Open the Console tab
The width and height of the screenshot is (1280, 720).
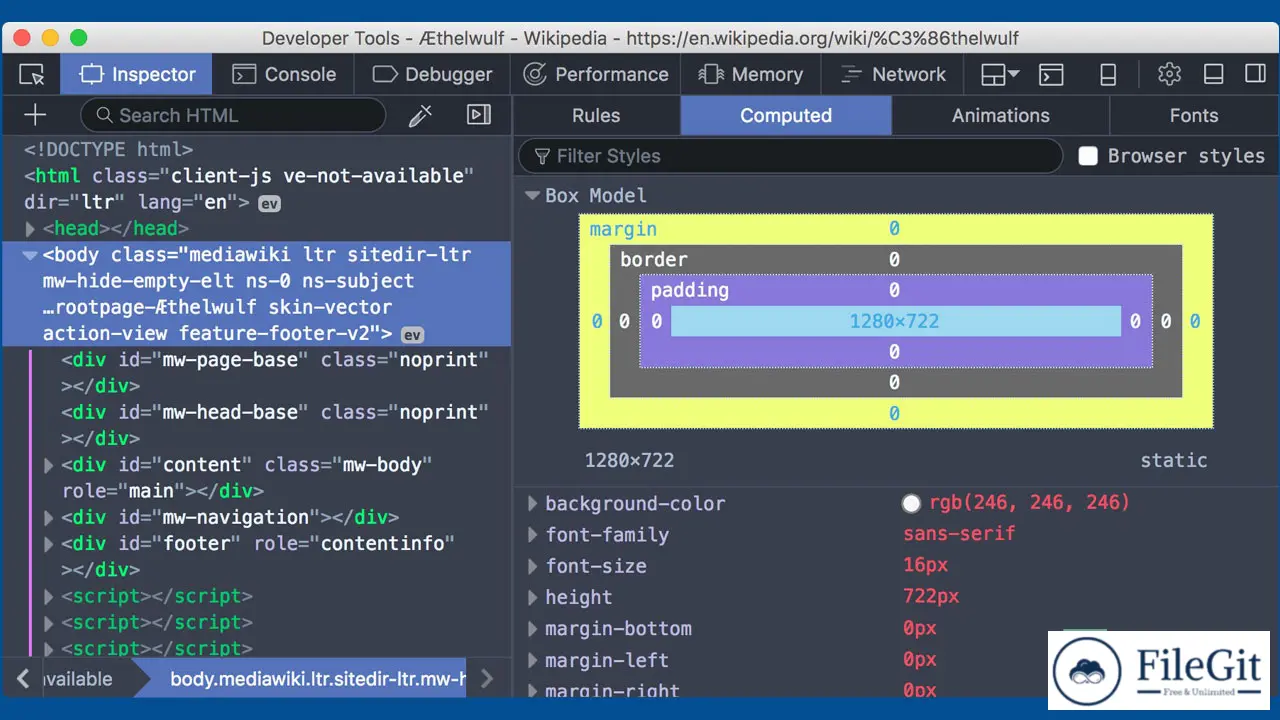click(x=284, y=75)
